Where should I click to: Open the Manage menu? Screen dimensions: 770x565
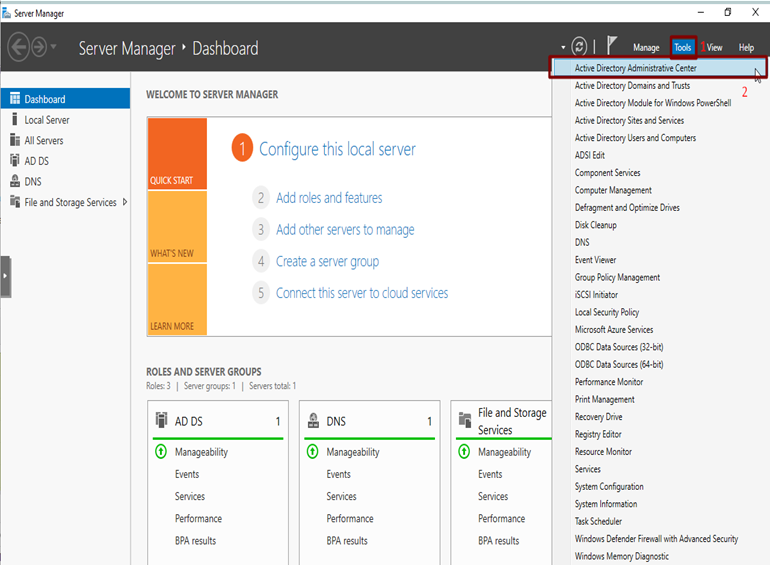pyautogui.click(x=646, y=48)
